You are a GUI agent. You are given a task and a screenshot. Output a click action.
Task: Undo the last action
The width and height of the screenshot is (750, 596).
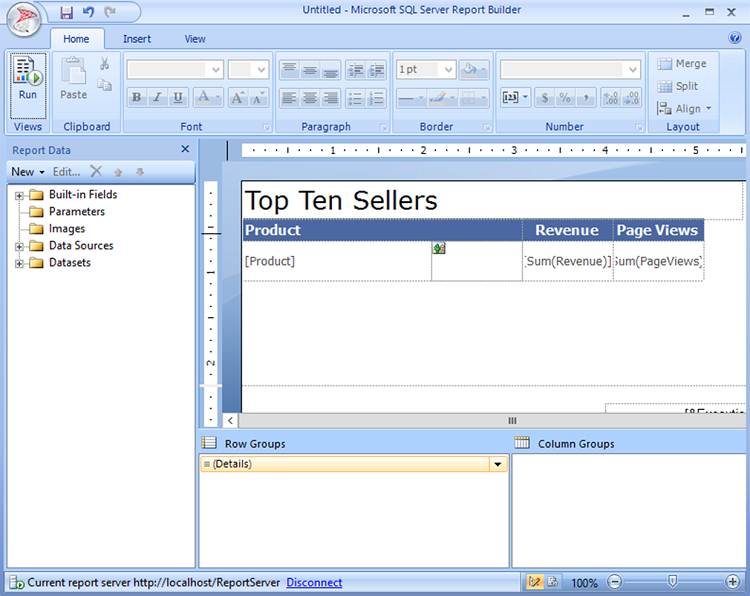pyautogui.click(x=88, y=12)
